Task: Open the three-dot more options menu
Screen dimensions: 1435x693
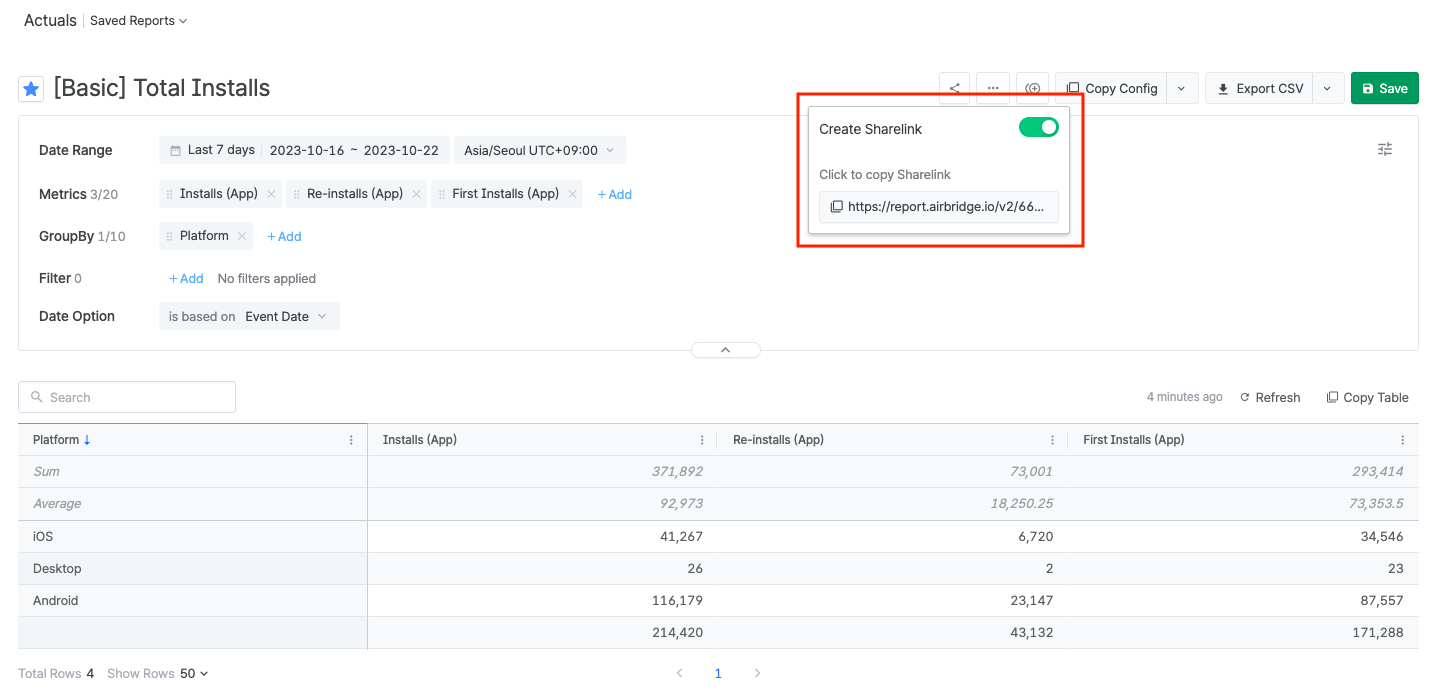Action: click(x=992, y=88)
